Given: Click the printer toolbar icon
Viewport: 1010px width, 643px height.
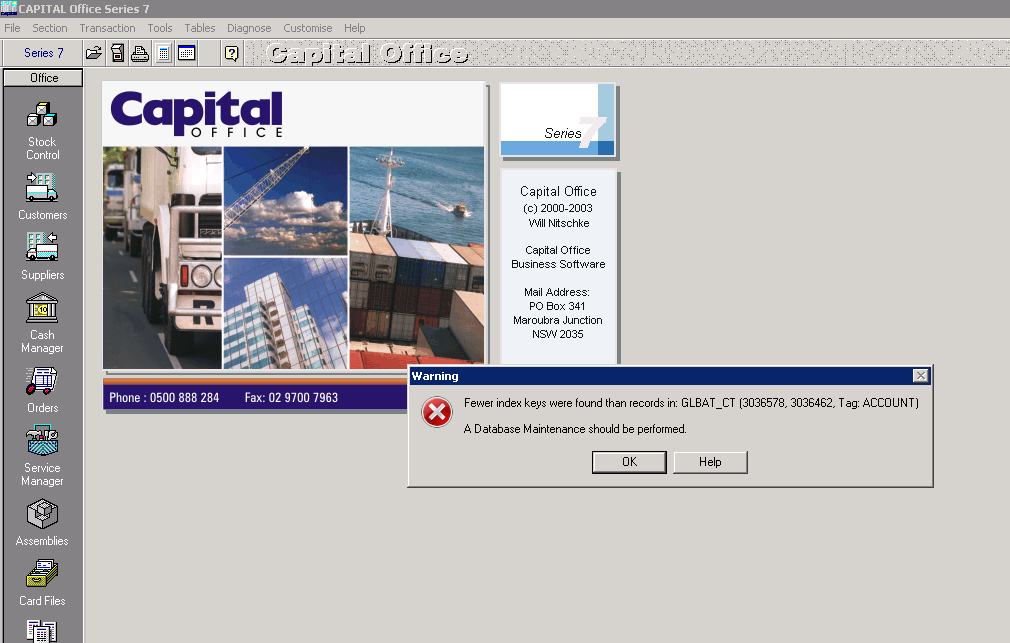Looking at the screenshot, I should [x=140, y=53].
